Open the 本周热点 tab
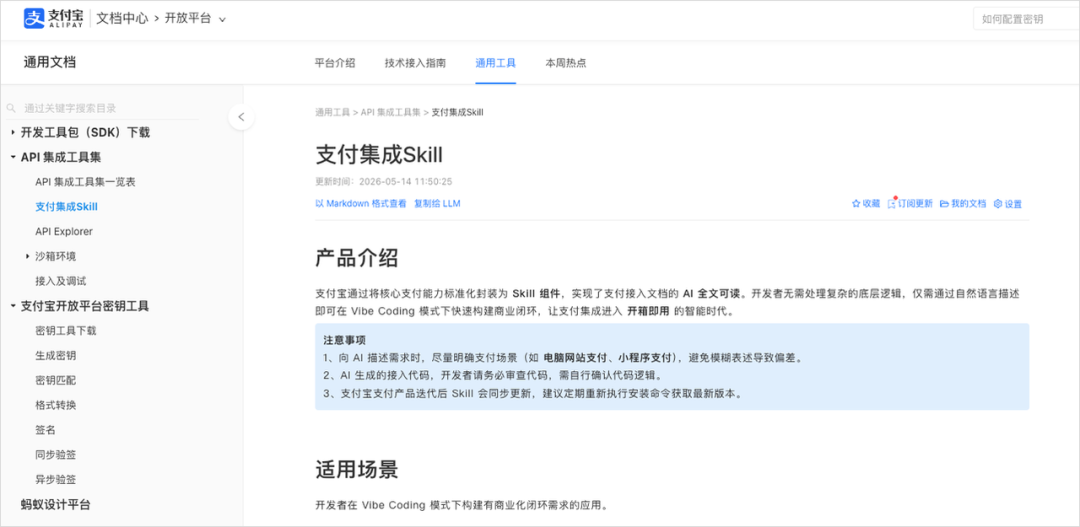The width and height of the screenshot is (1080, 527). 565,63
